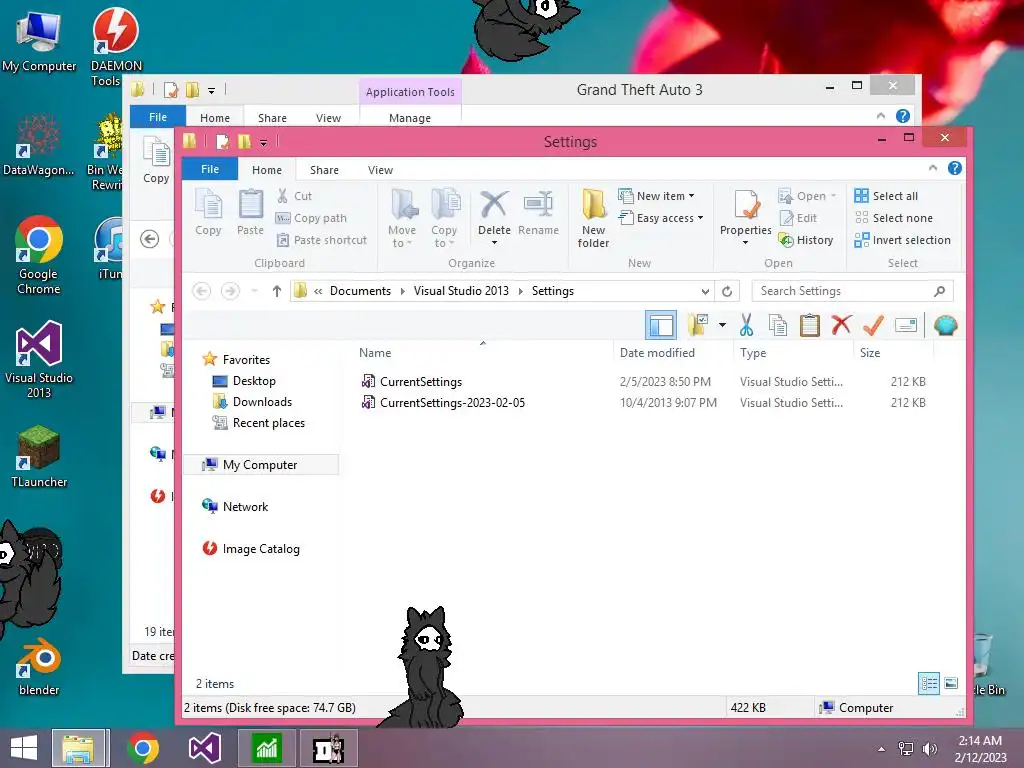Click the taskbar clock showing 2:14 AM
The image size is (1024, 768).
pos(980,741)
